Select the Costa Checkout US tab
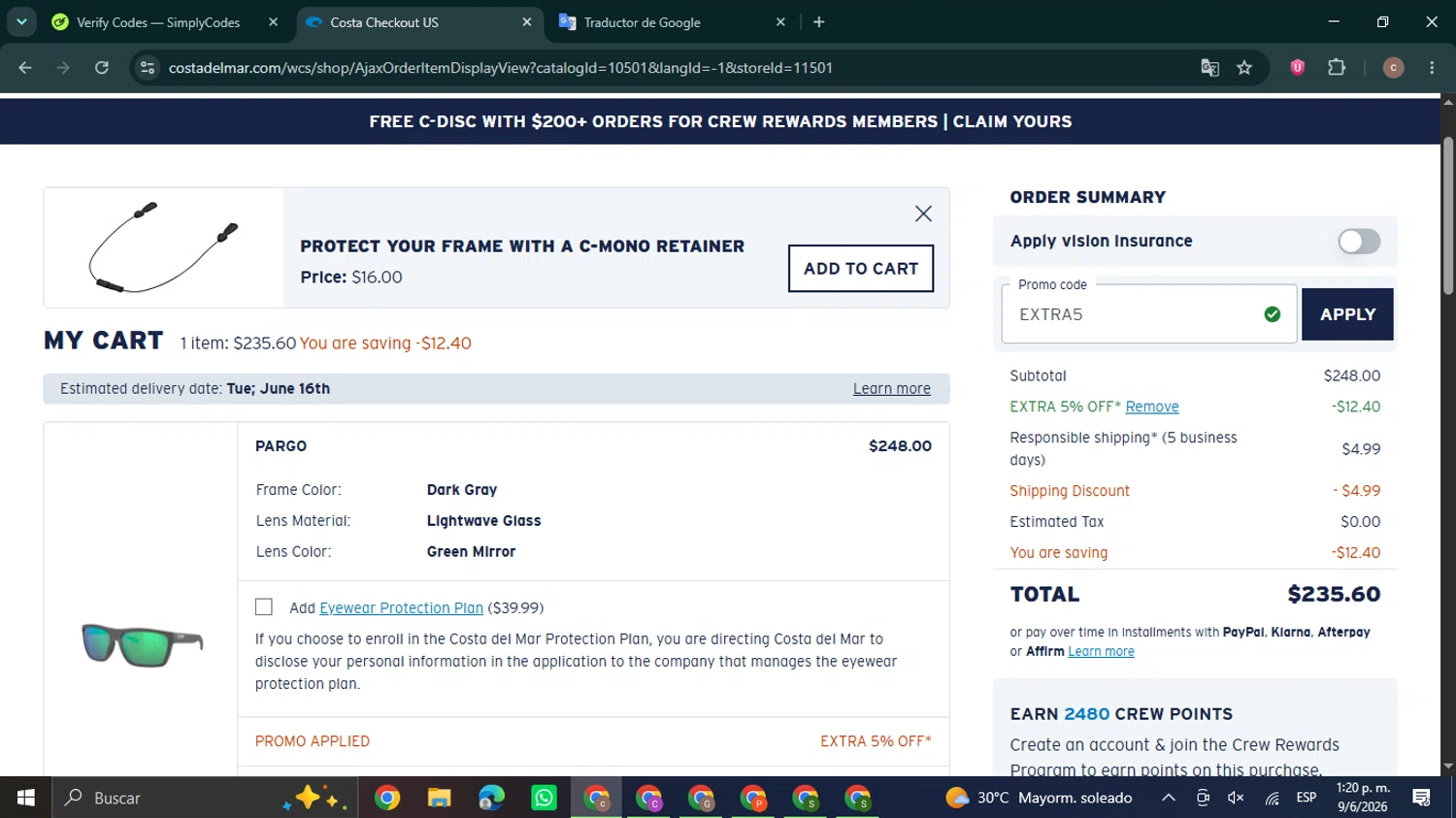Image resolution: width=1456 pixels, height=818 pixels. click(x=417, y=22)
